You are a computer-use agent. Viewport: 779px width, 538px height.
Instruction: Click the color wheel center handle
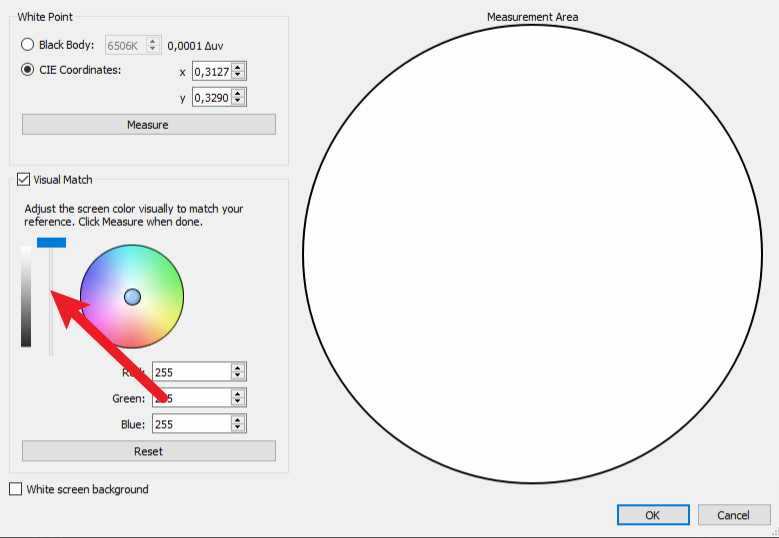[x=132, y=297]
